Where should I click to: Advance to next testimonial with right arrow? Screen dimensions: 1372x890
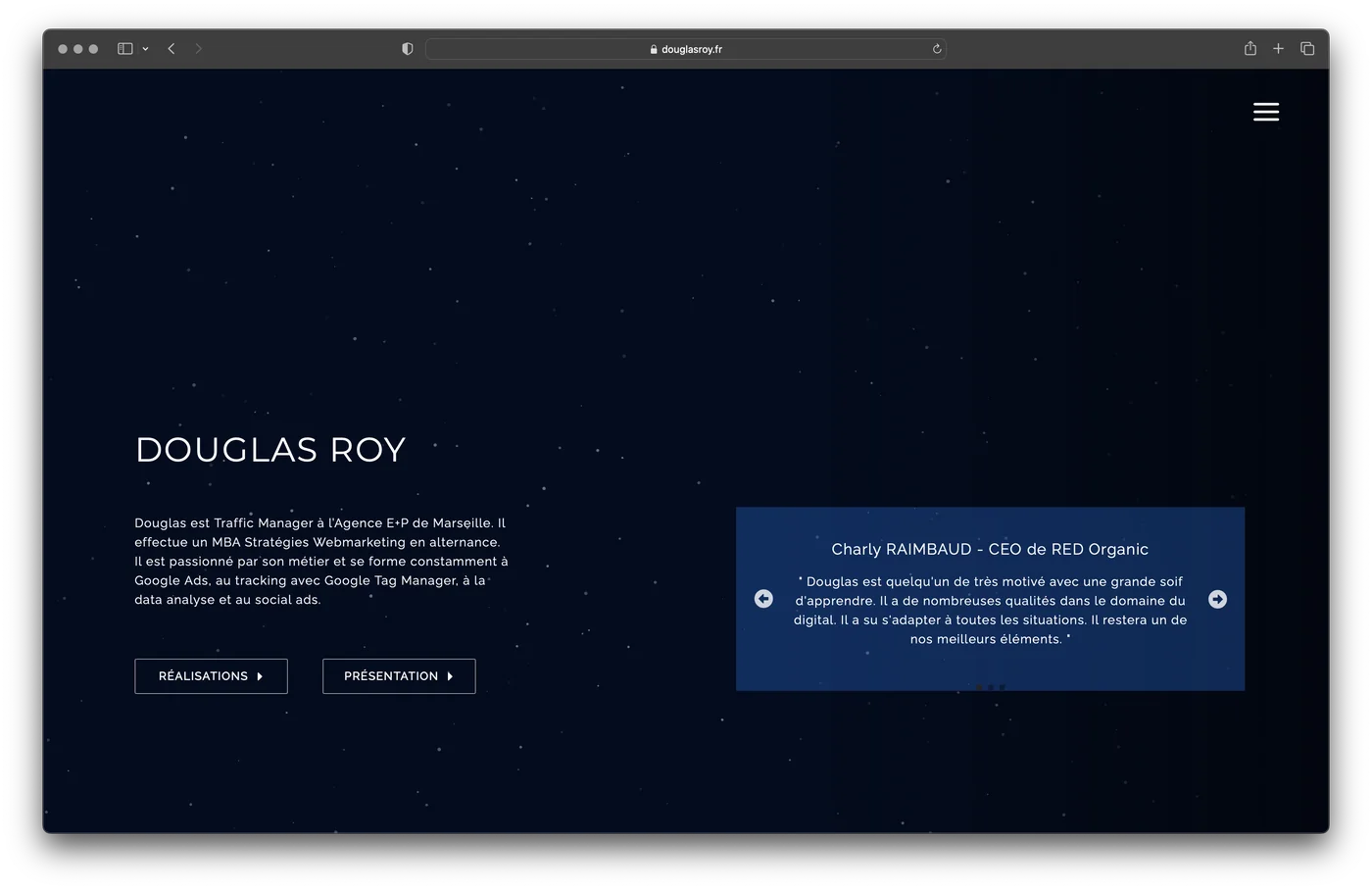click(1217, 599)
